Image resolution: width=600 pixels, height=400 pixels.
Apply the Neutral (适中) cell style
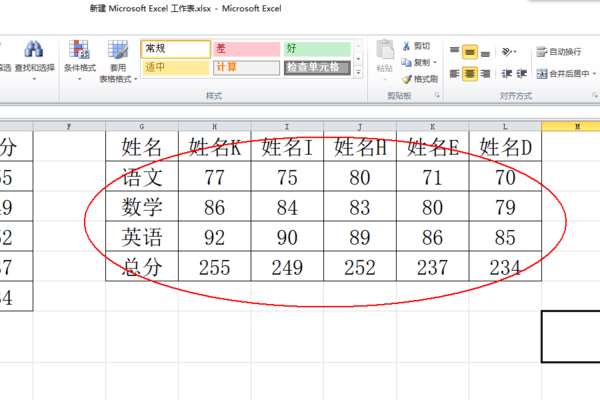(176, 68)
